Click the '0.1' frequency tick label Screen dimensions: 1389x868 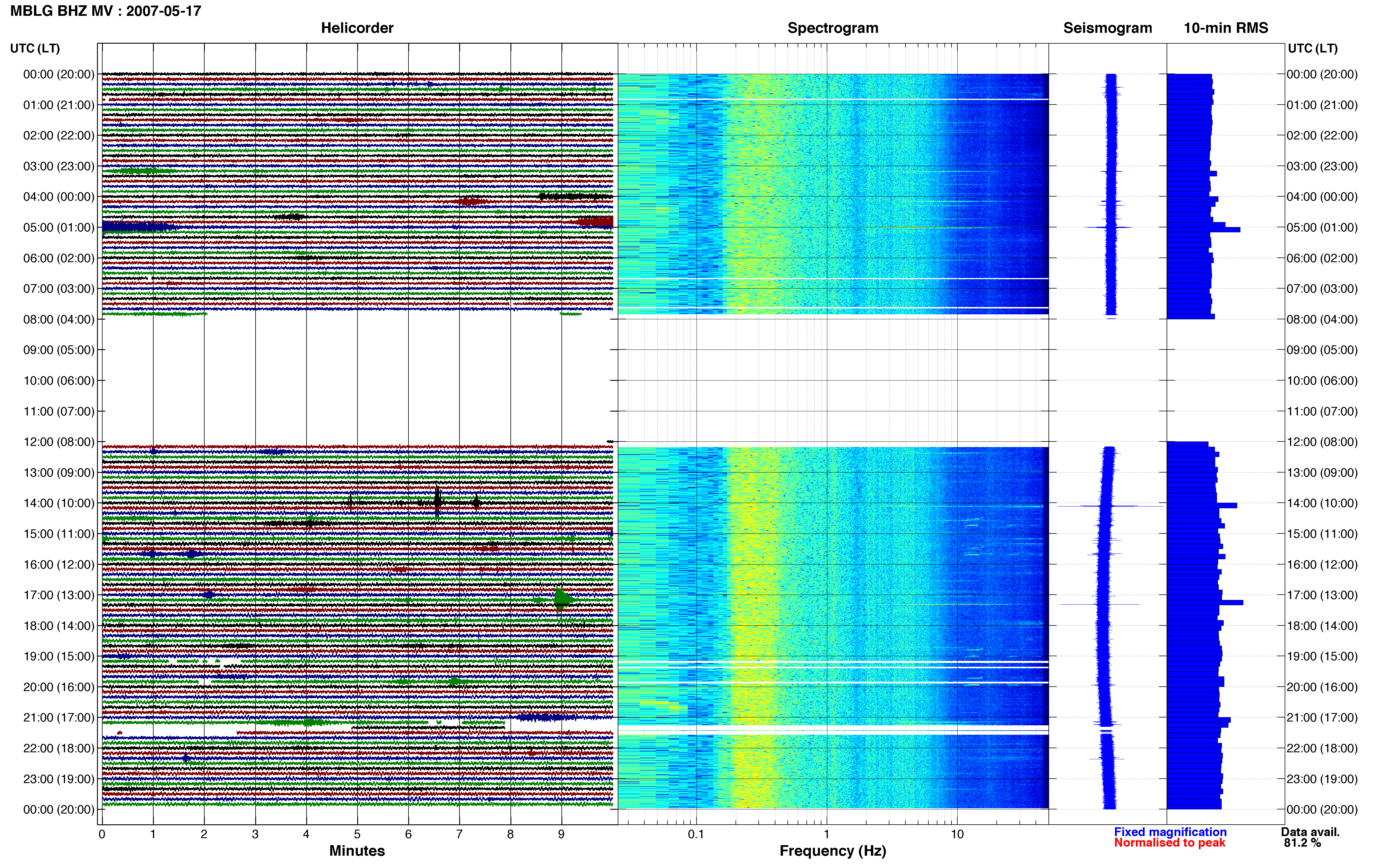[696, 834]
